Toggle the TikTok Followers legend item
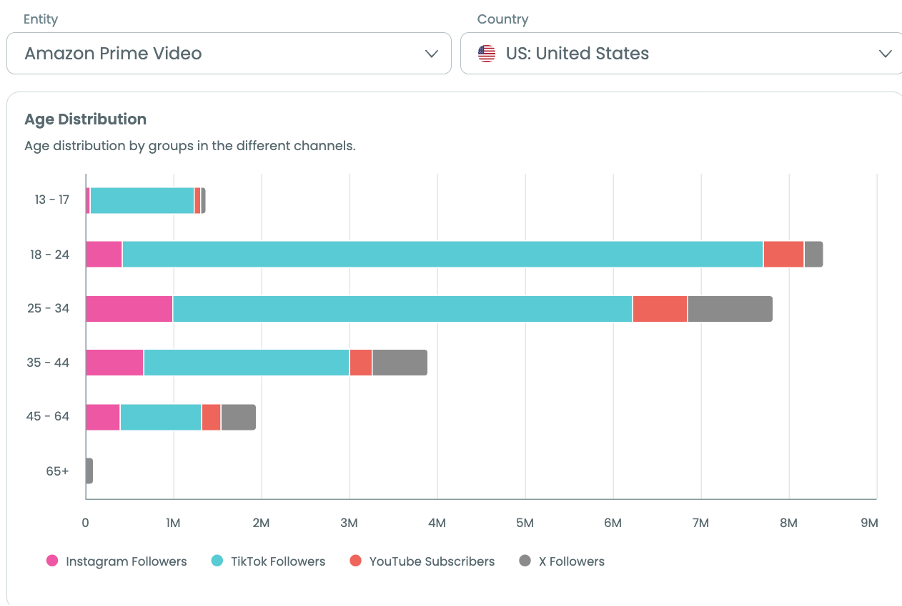Viewport: 902px width, 606px height. pos(268,561)
